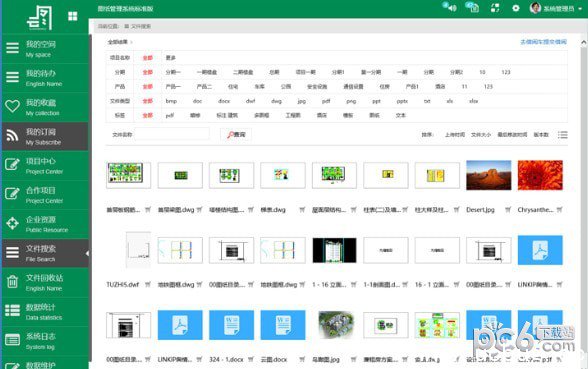Select 产品二 in the 产品 filter row
Viewport: 588px width, 369px height.
pos(204,87)
